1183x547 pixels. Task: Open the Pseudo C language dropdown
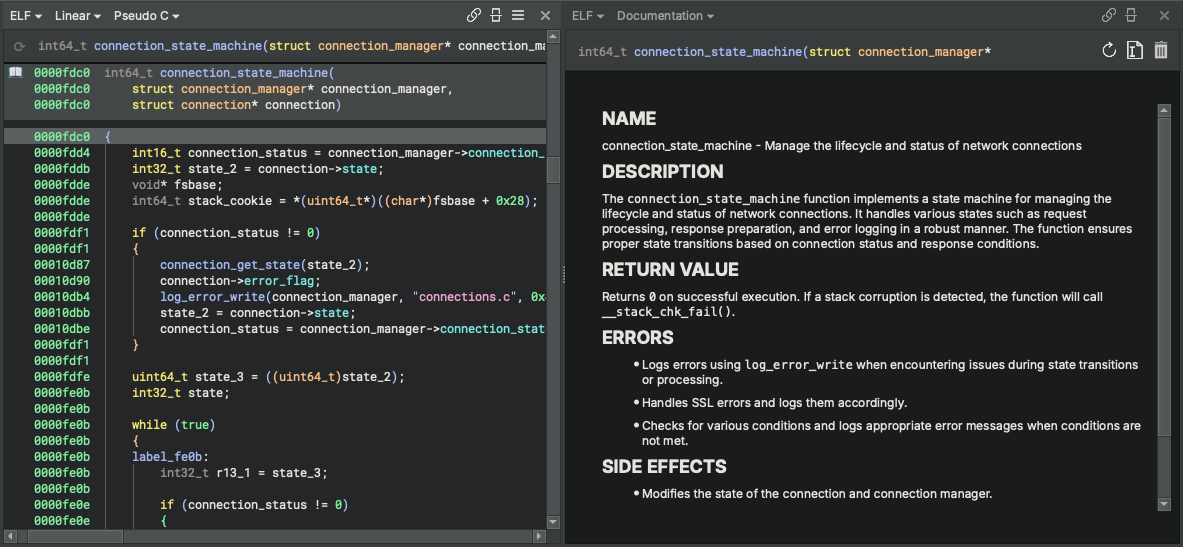[146, 15]
